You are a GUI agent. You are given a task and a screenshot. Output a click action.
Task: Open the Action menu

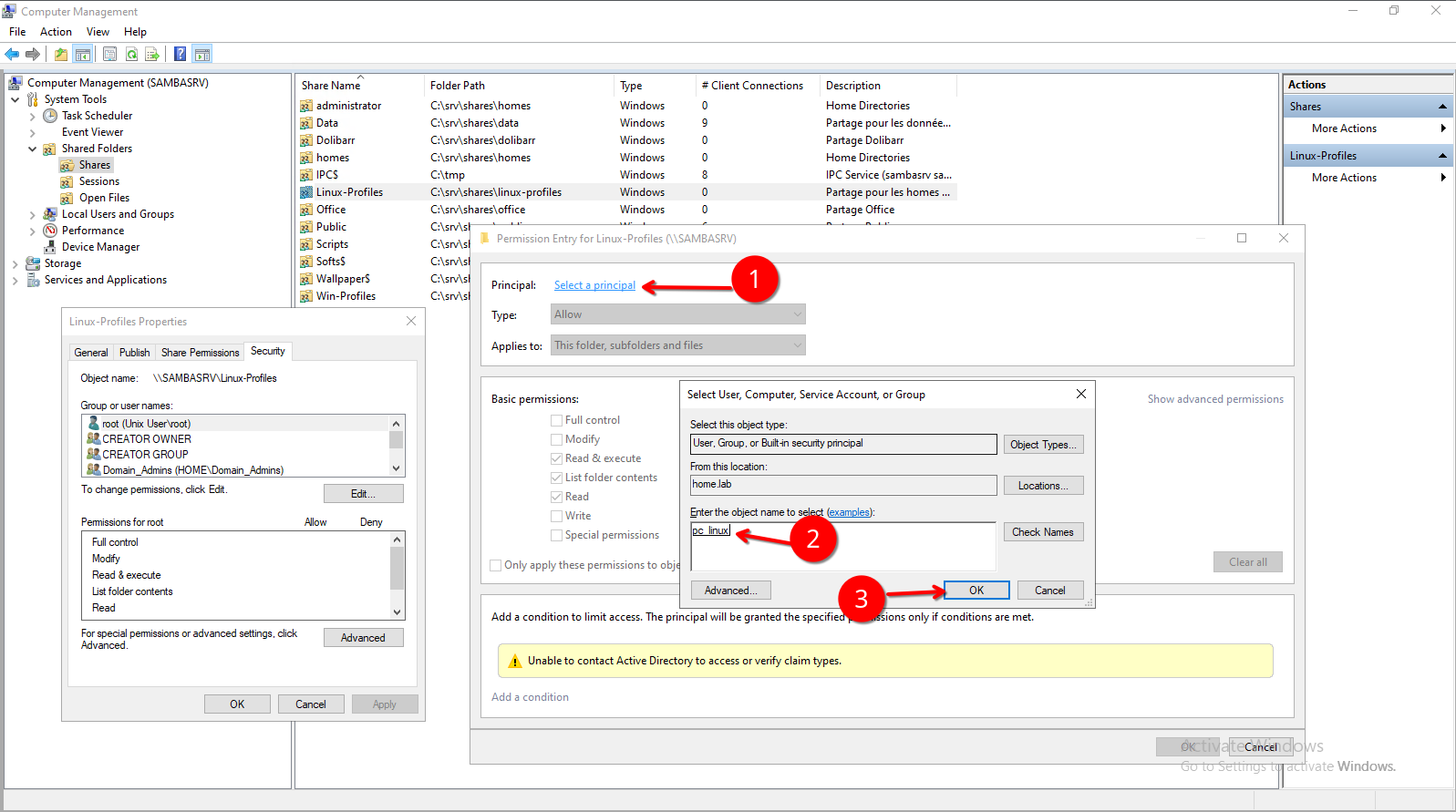tap(56, 32)
